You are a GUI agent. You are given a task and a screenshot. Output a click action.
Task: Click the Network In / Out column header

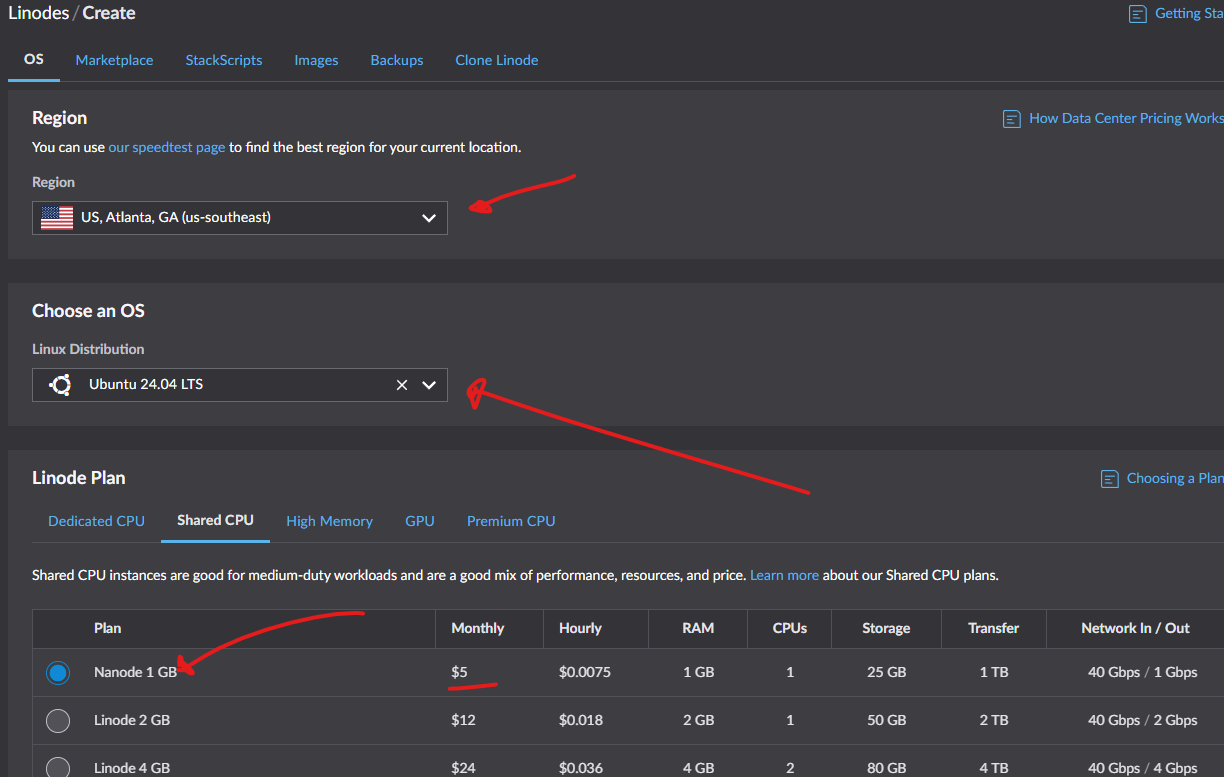click(x=1135, y=628)
